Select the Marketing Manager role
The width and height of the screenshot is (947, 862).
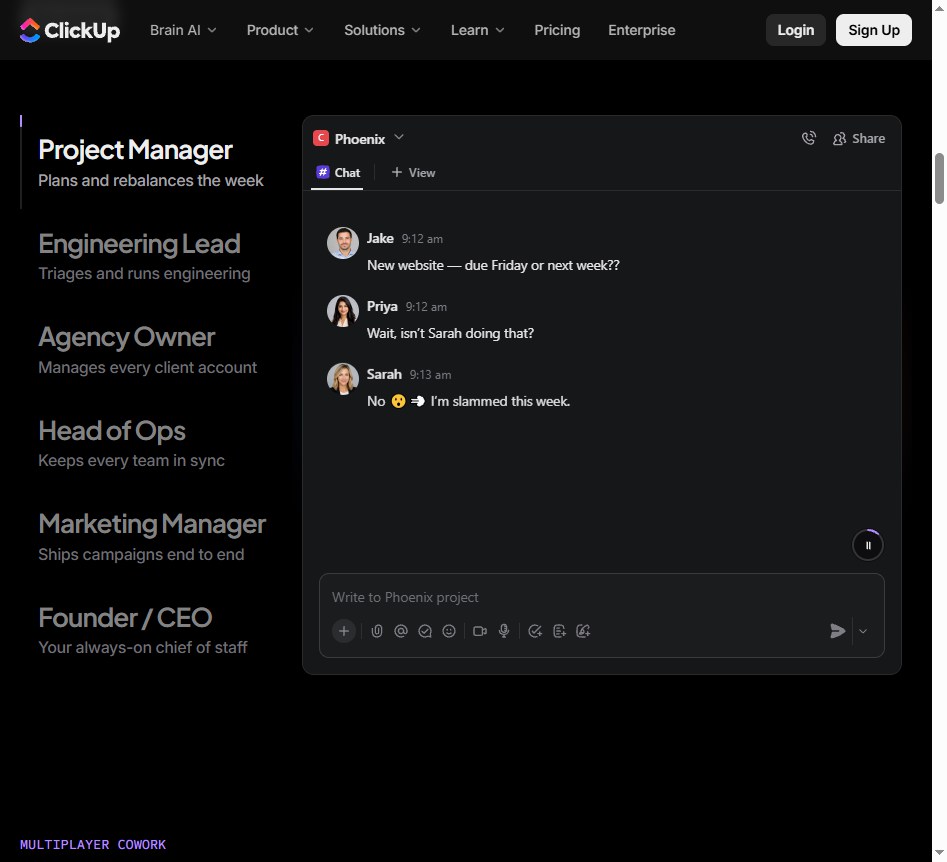click(x=152, y=537)
